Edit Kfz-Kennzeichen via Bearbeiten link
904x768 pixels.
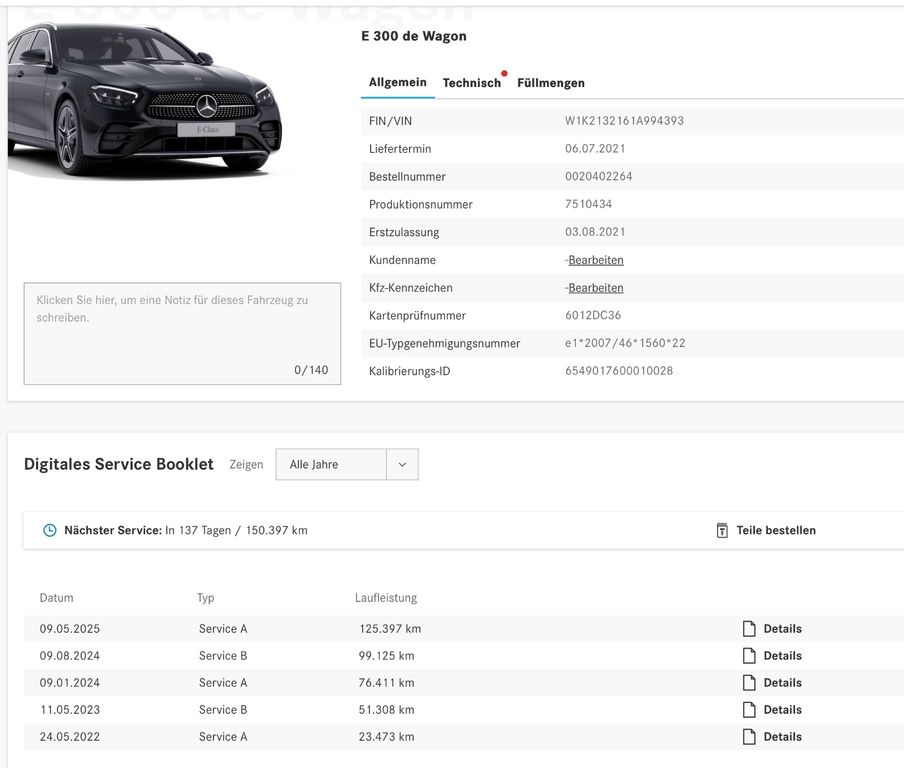point(595,288)
